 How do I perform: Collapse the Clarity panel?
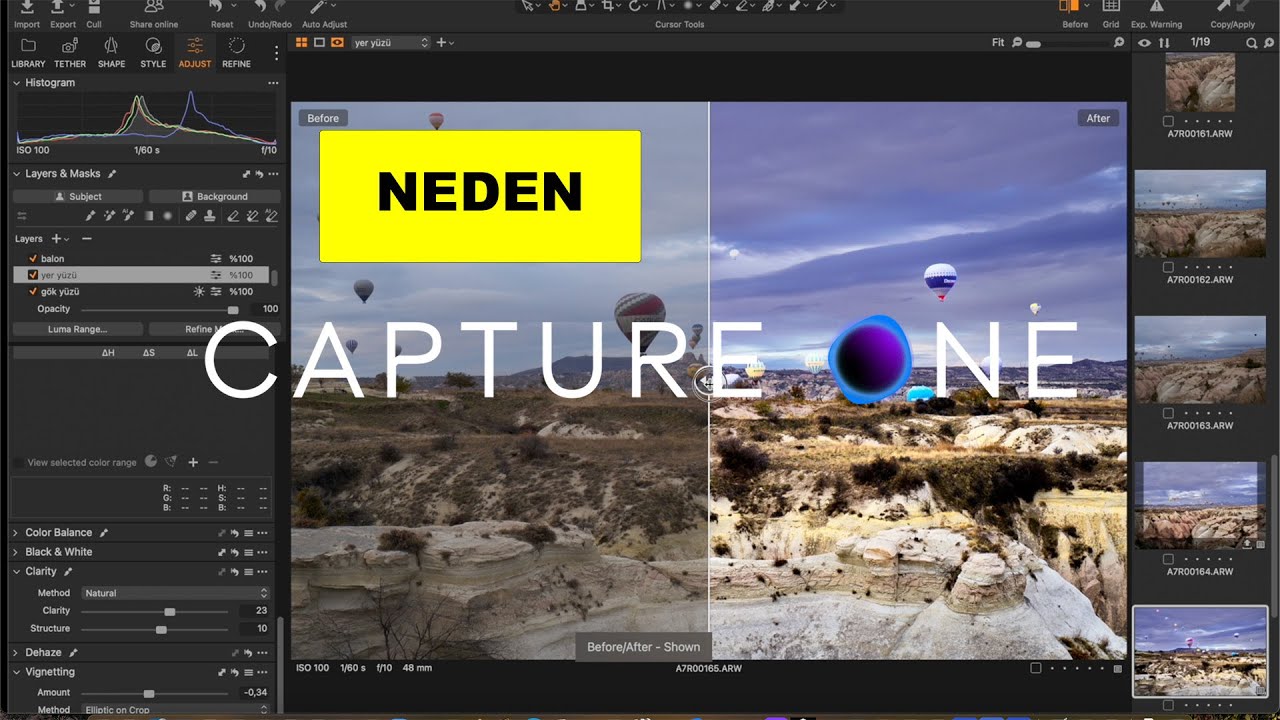pos(16,572)
